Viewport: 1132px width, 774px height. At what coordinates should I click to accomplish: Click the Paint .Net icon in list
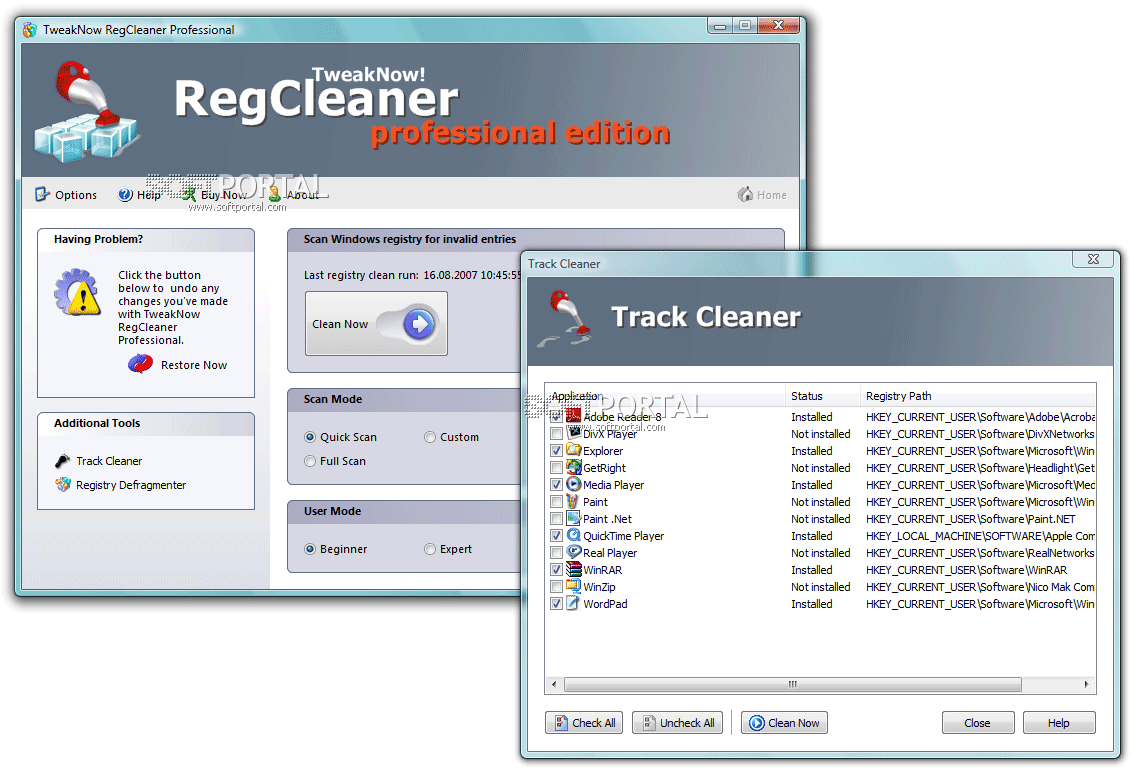click(x=573, y=518)
